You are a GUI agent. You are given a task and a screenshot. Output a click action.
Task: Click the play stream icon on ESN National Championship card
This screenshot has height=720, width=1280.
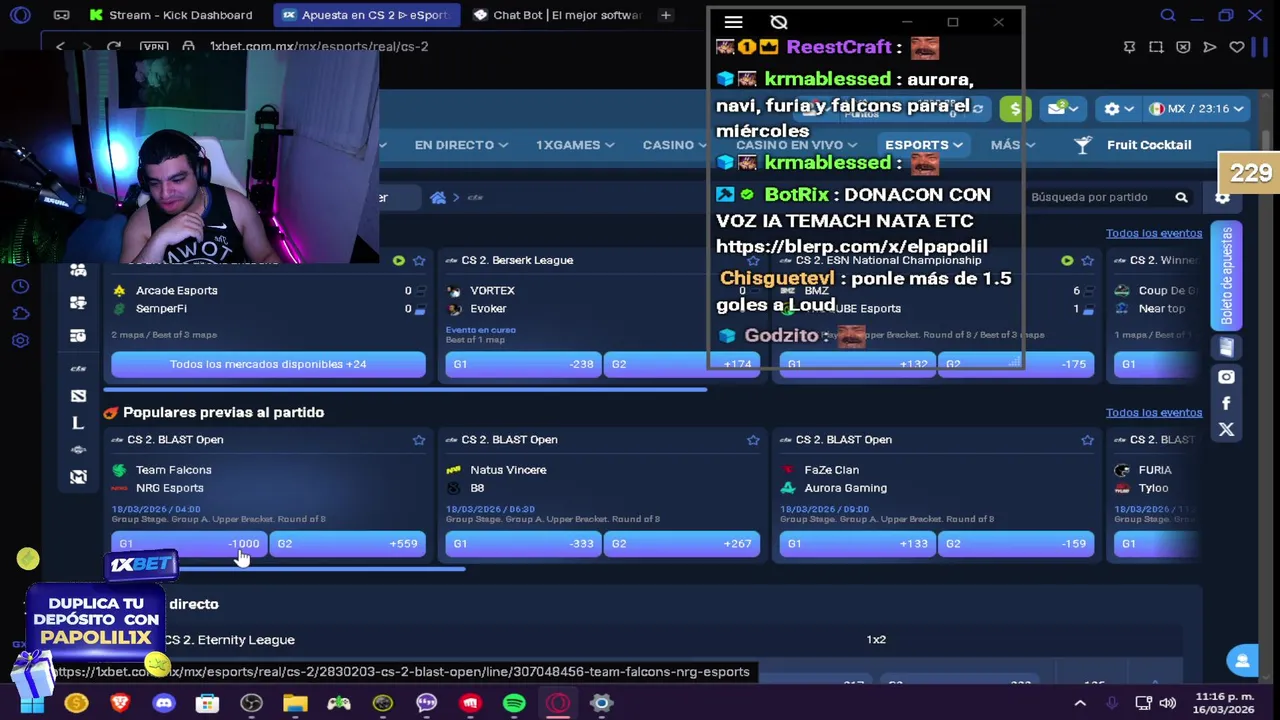[x=1067, y=260]
